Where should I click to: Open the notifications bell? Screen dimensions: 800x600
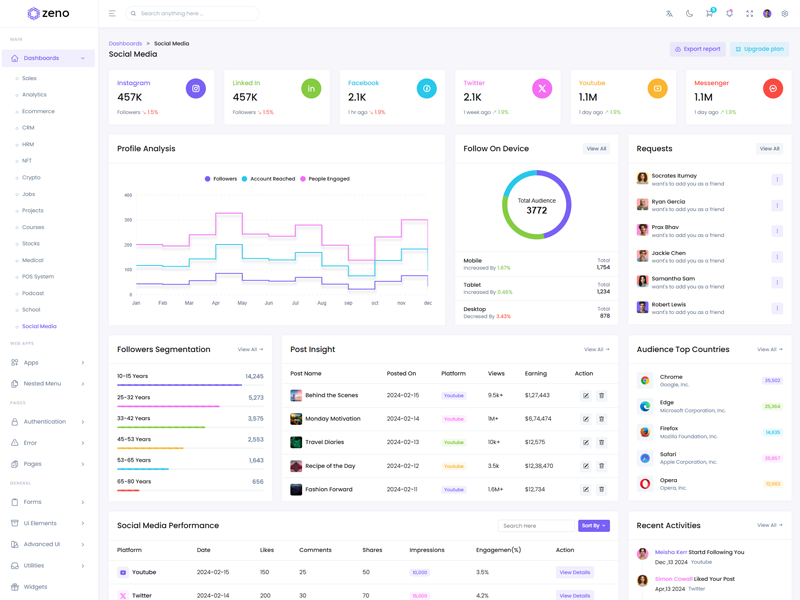[729, 14]
